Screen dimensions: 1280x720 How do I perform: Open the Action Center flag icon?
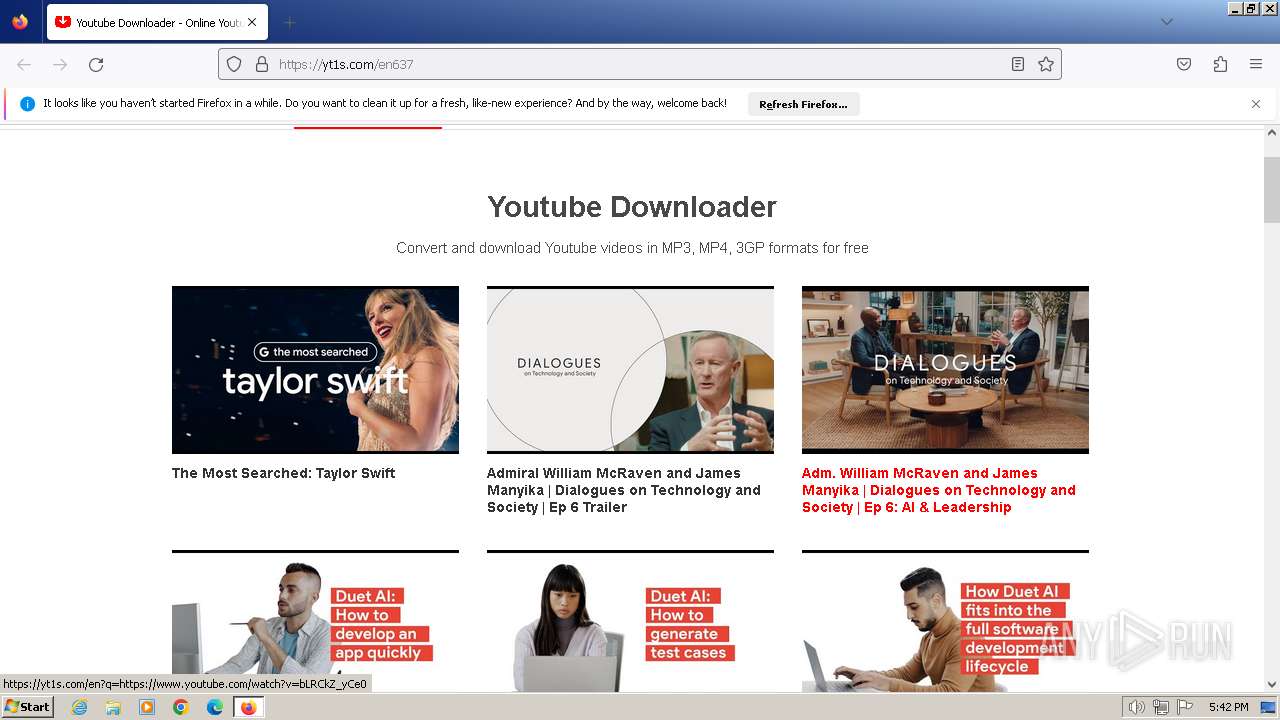[1185, 707]
